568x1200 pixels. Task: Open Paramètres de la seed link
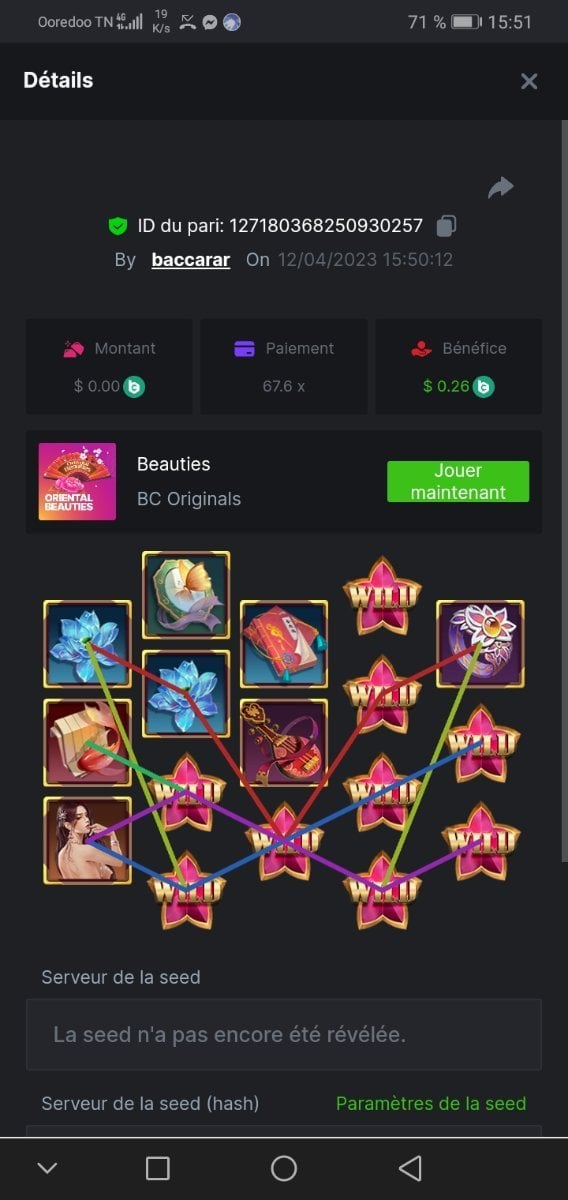click(431, 1103)
